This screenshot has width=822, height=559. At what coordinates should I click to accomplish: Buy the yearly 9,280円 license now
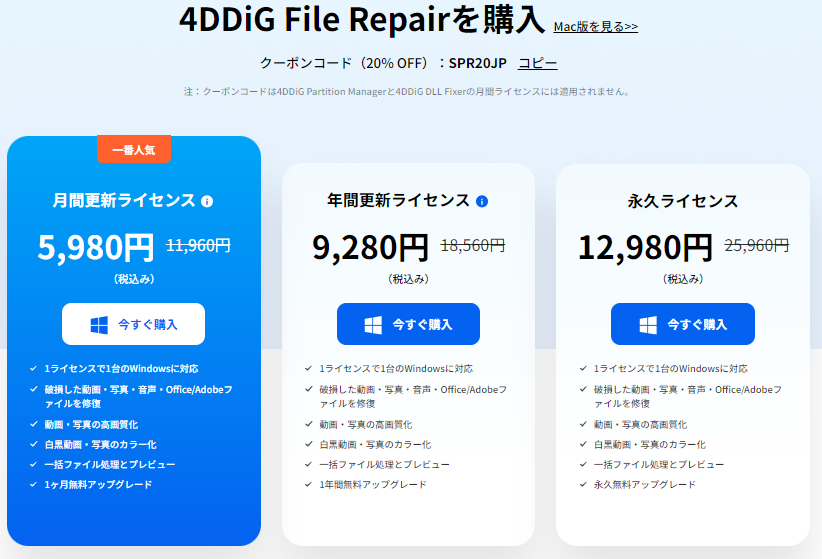(x=408, y=324)
